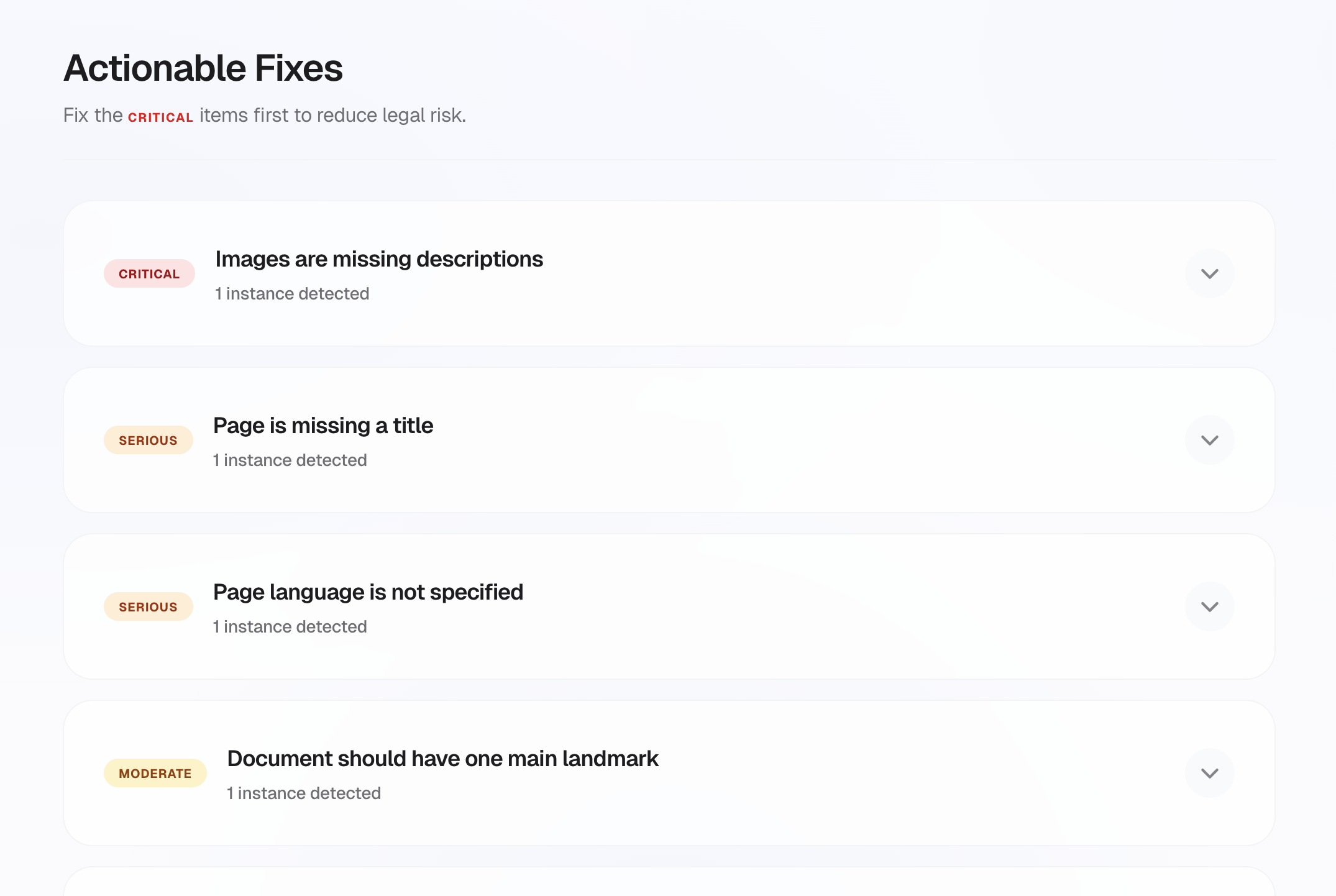The height and width of the screenshot is (896, 1336).
Task: Open Document should have one main landmark
Action: click(442, 759)
